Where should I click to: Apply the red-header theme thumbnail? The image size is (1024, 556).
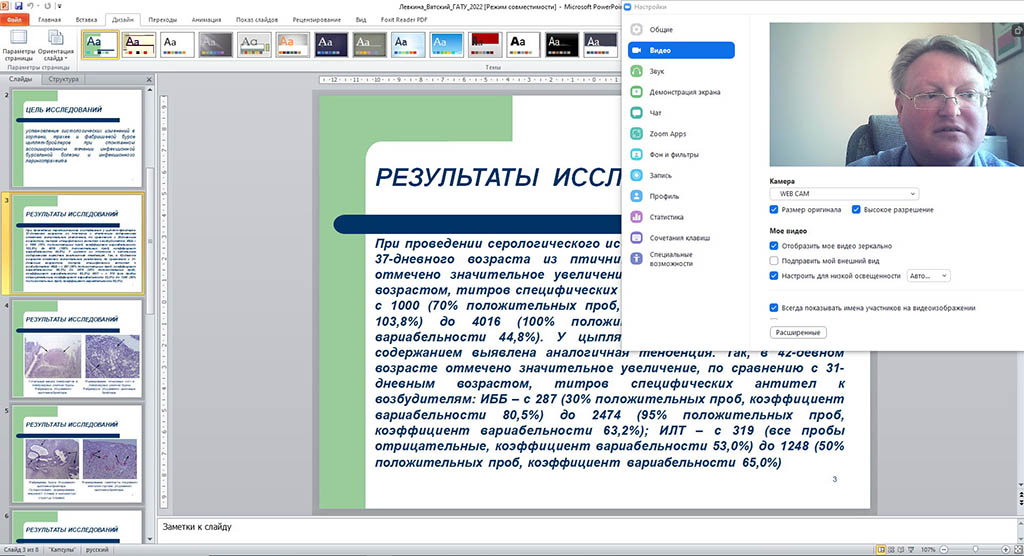485,44
